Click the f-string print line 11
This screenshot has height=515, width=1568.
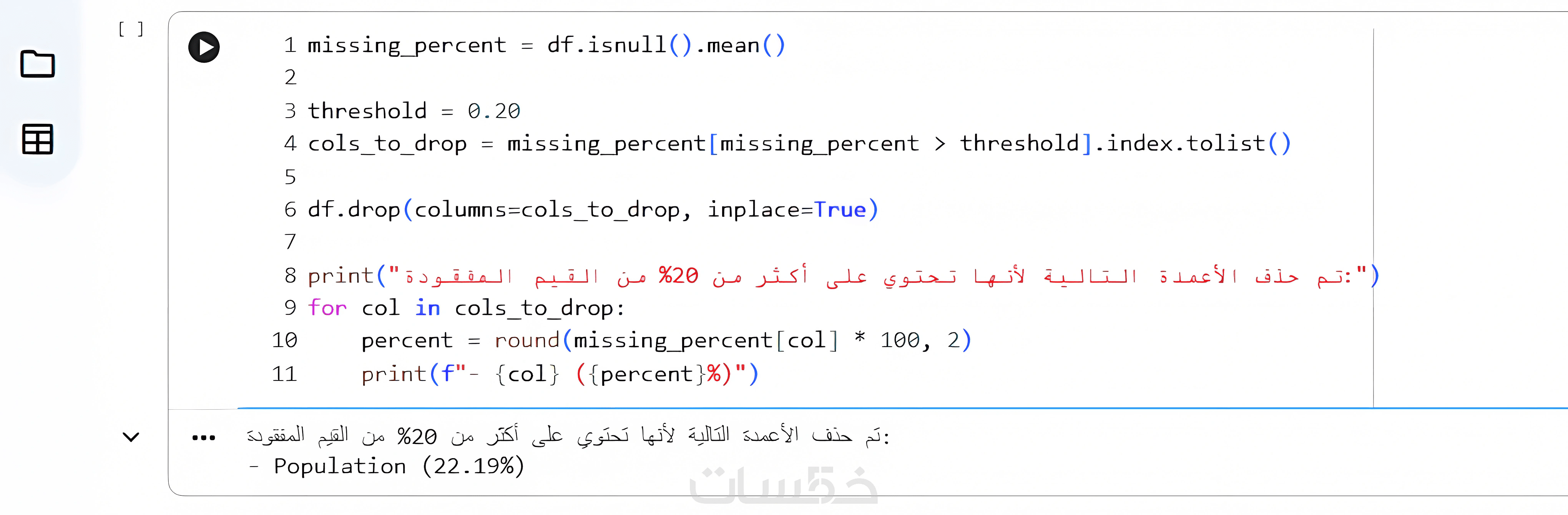[560, 374]
